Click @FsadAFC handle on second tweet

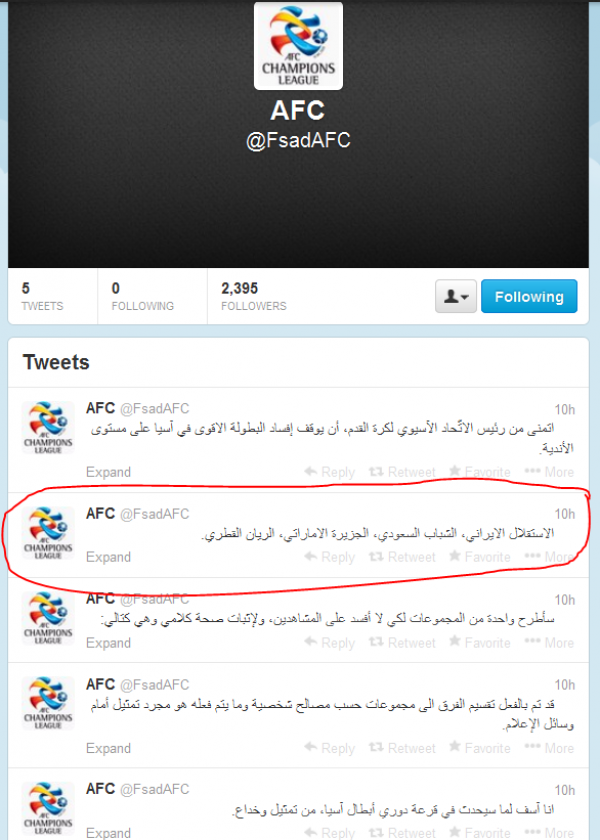click(x=154, y=514)
